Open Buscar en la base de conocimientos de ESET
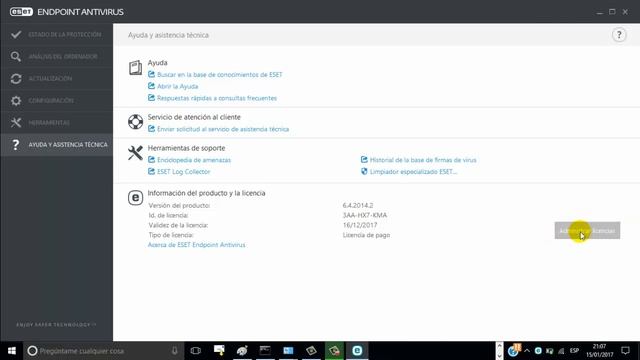 [x=220, y=75]
